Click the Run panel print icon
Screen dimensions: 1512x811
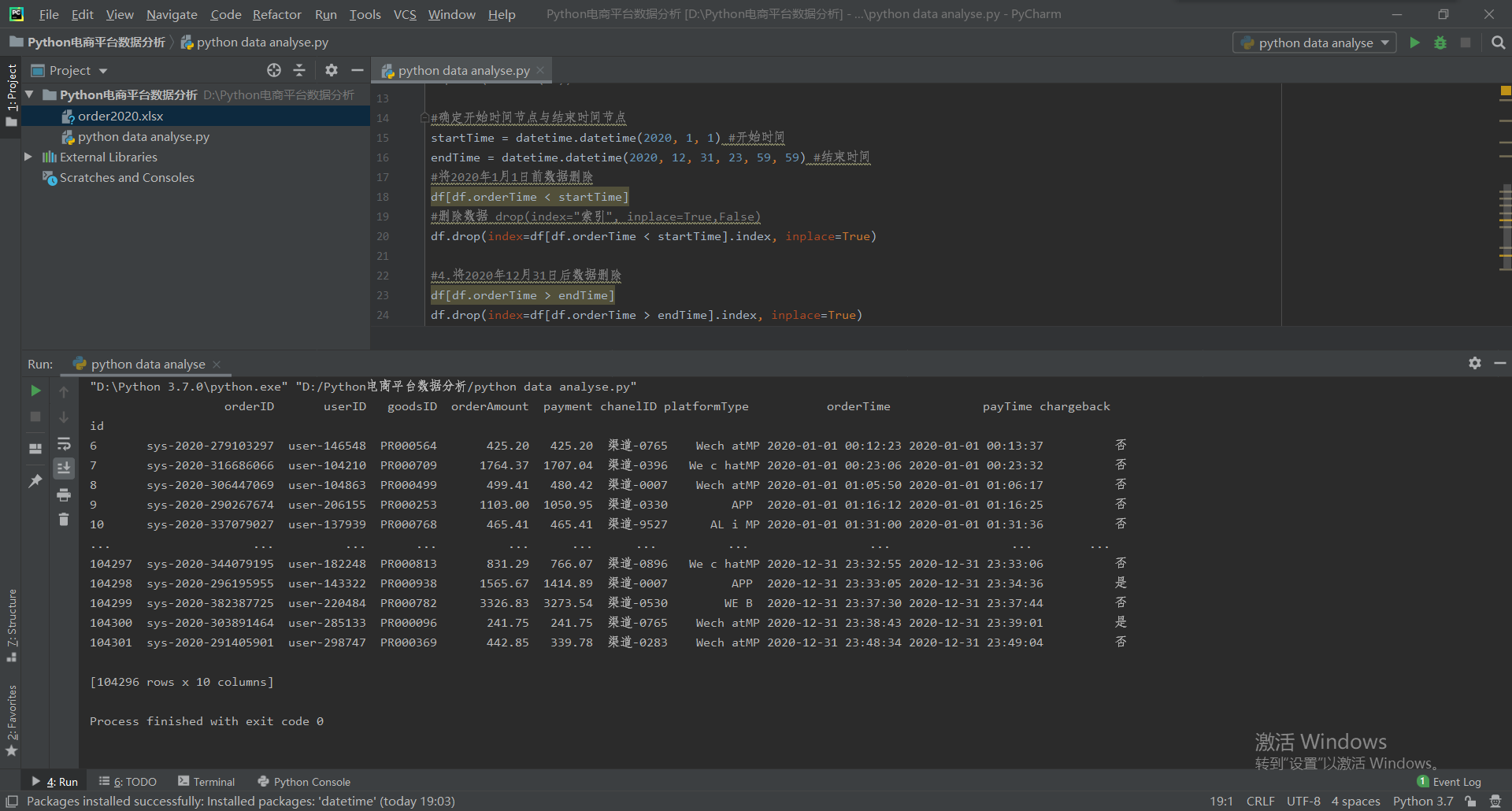(64, 494)
